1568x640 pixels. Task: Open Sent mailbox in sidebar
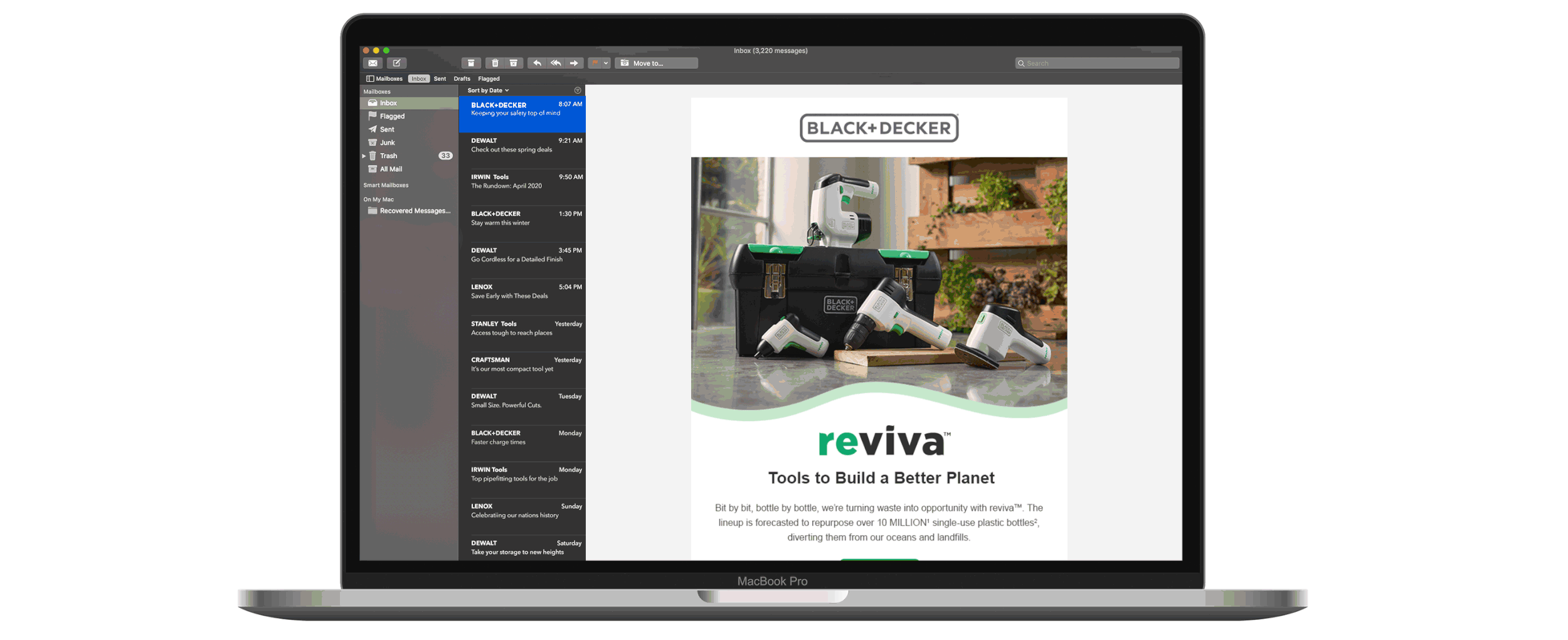point(409,129)
